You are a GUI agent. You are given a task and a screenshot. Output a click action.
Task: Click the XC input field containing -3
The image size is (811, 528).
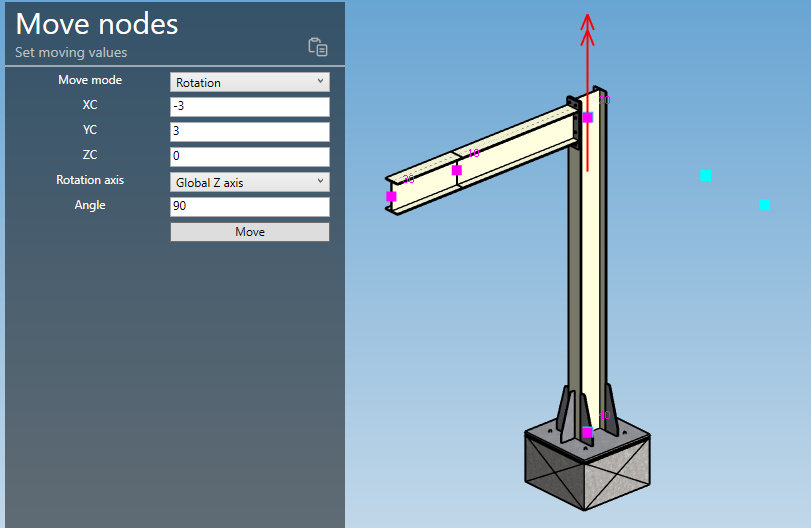[250, 107]
